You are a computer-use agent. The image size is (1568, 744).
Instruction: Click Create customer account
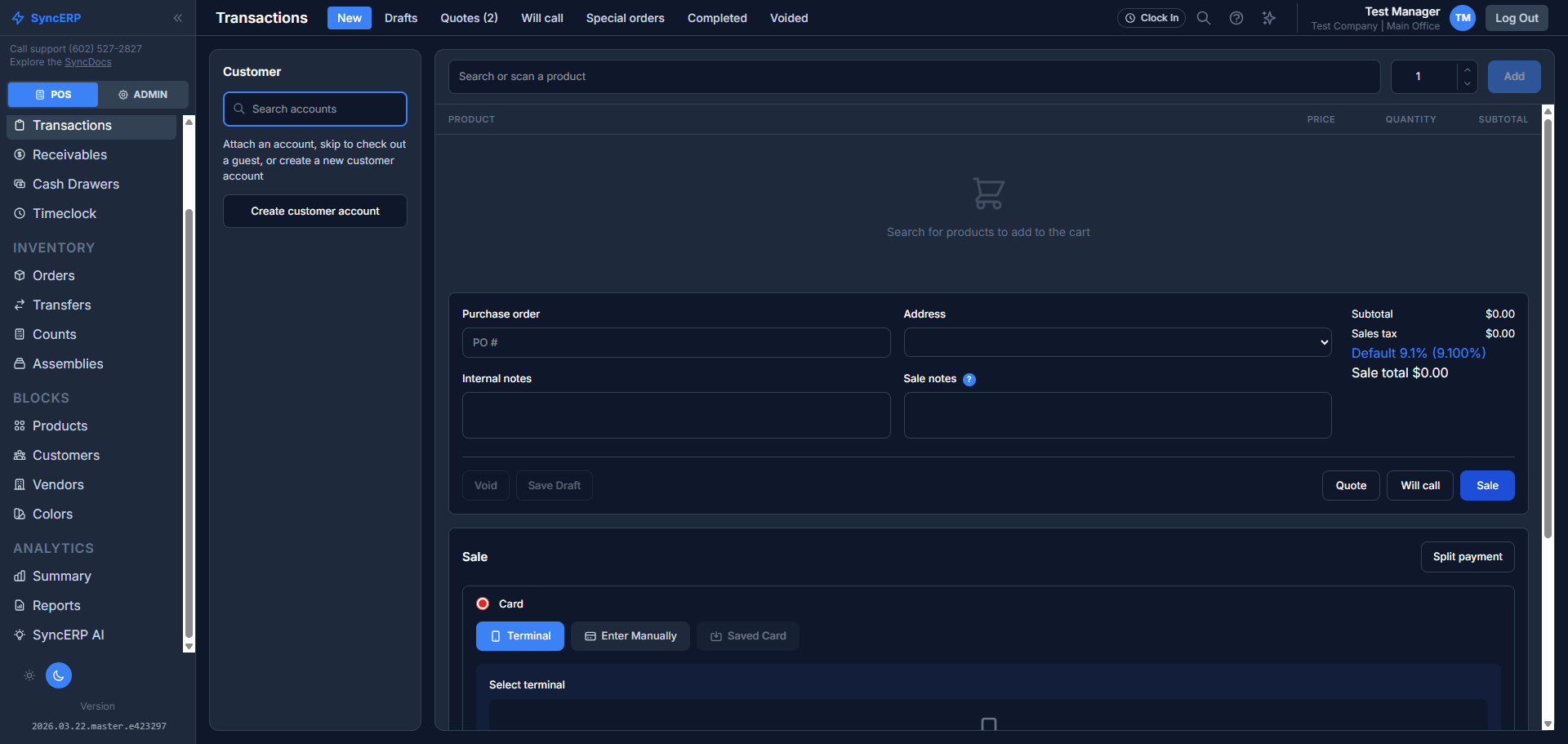pos(314,211)
